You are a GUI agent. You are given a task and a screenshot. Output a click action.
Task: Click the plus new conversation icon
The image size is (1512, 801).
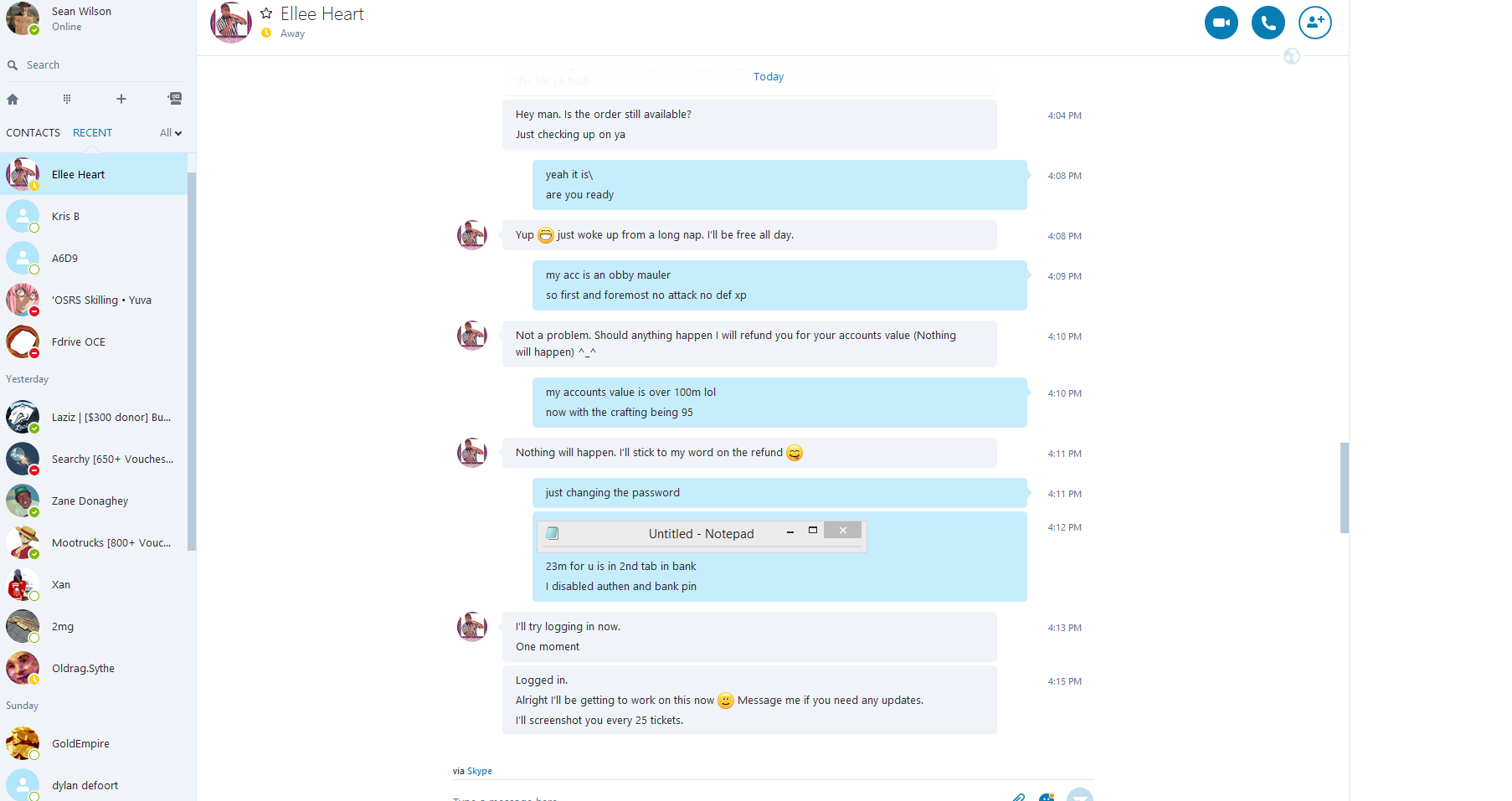[121, 99]
